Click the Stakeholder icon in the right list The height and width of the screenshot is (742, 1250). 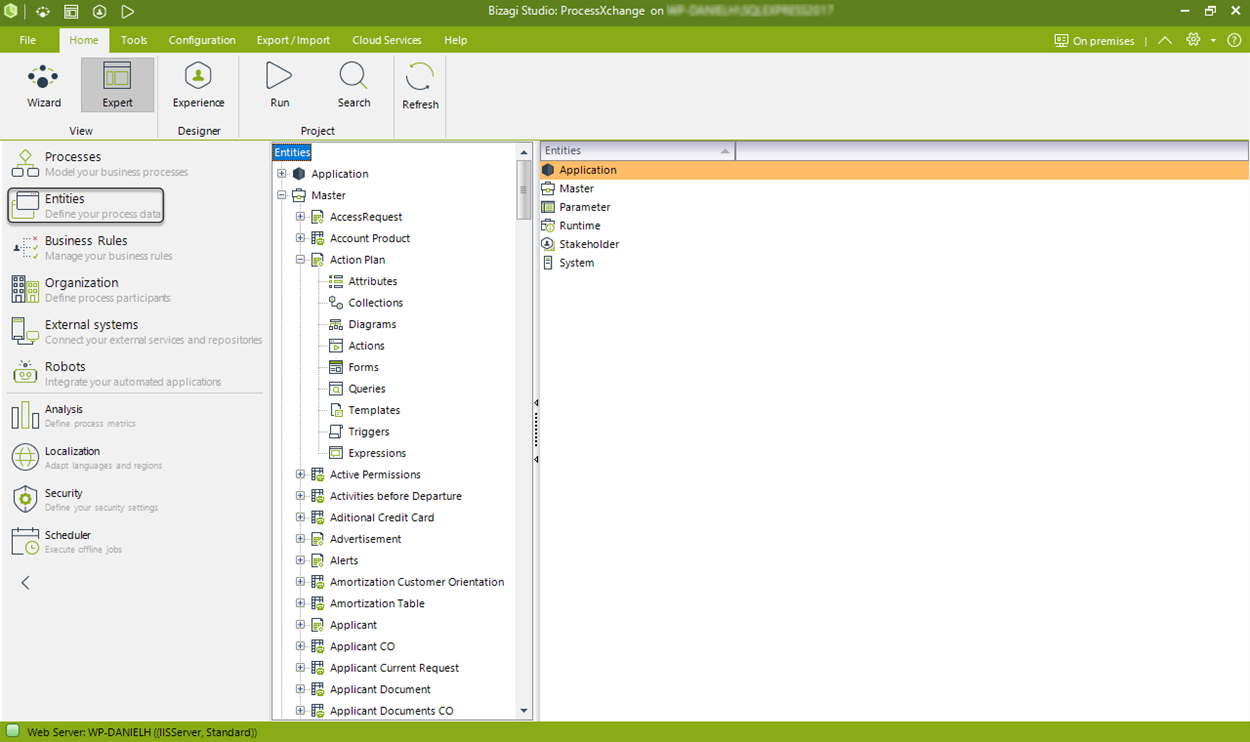pos(547,244)
